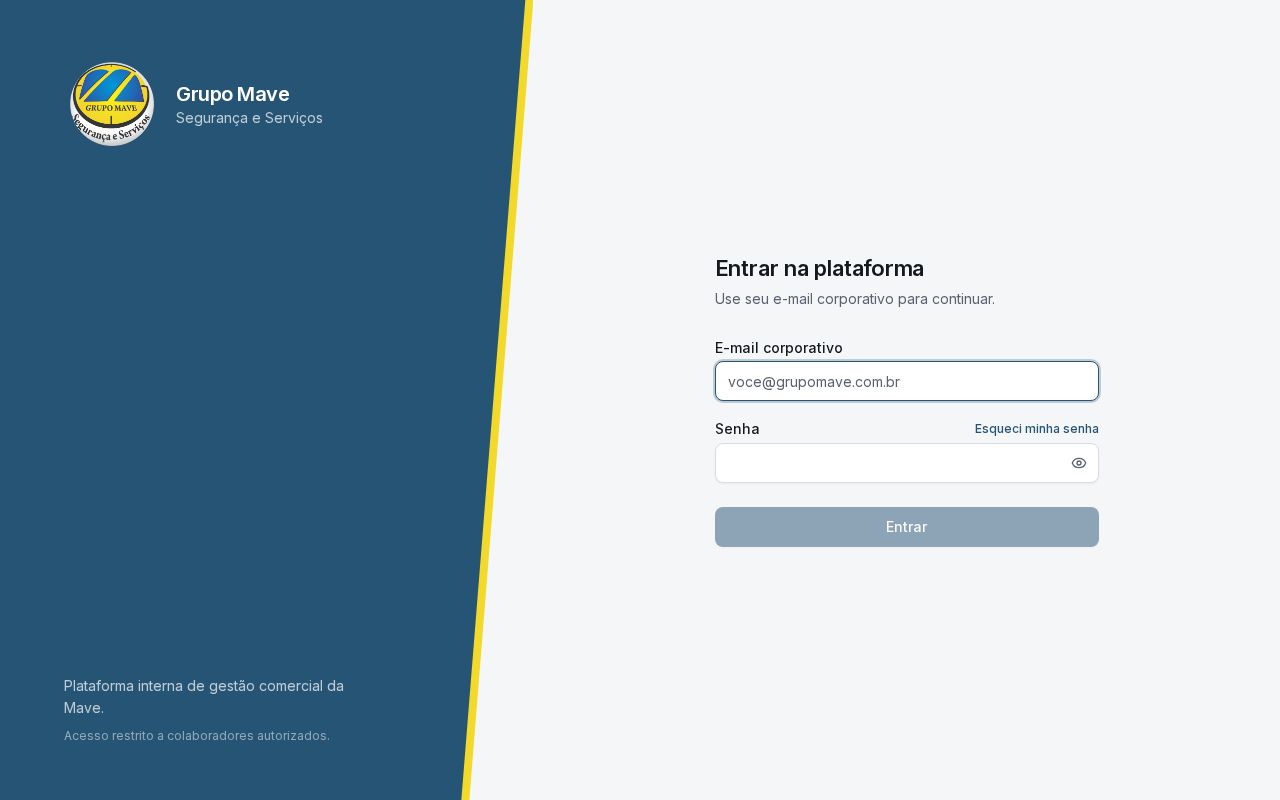Select 'Use seu e-mail corporativo para continuar.' text
The width and height of the screenshot is (1280, 800).
click(855, 299)
